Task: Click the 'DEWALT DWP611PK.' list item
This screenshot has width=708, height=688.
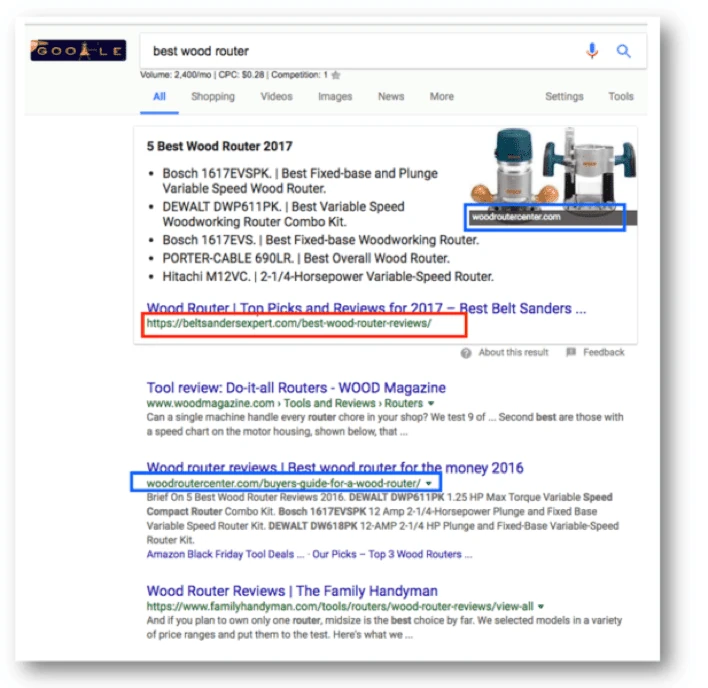Action: (284, 214)
